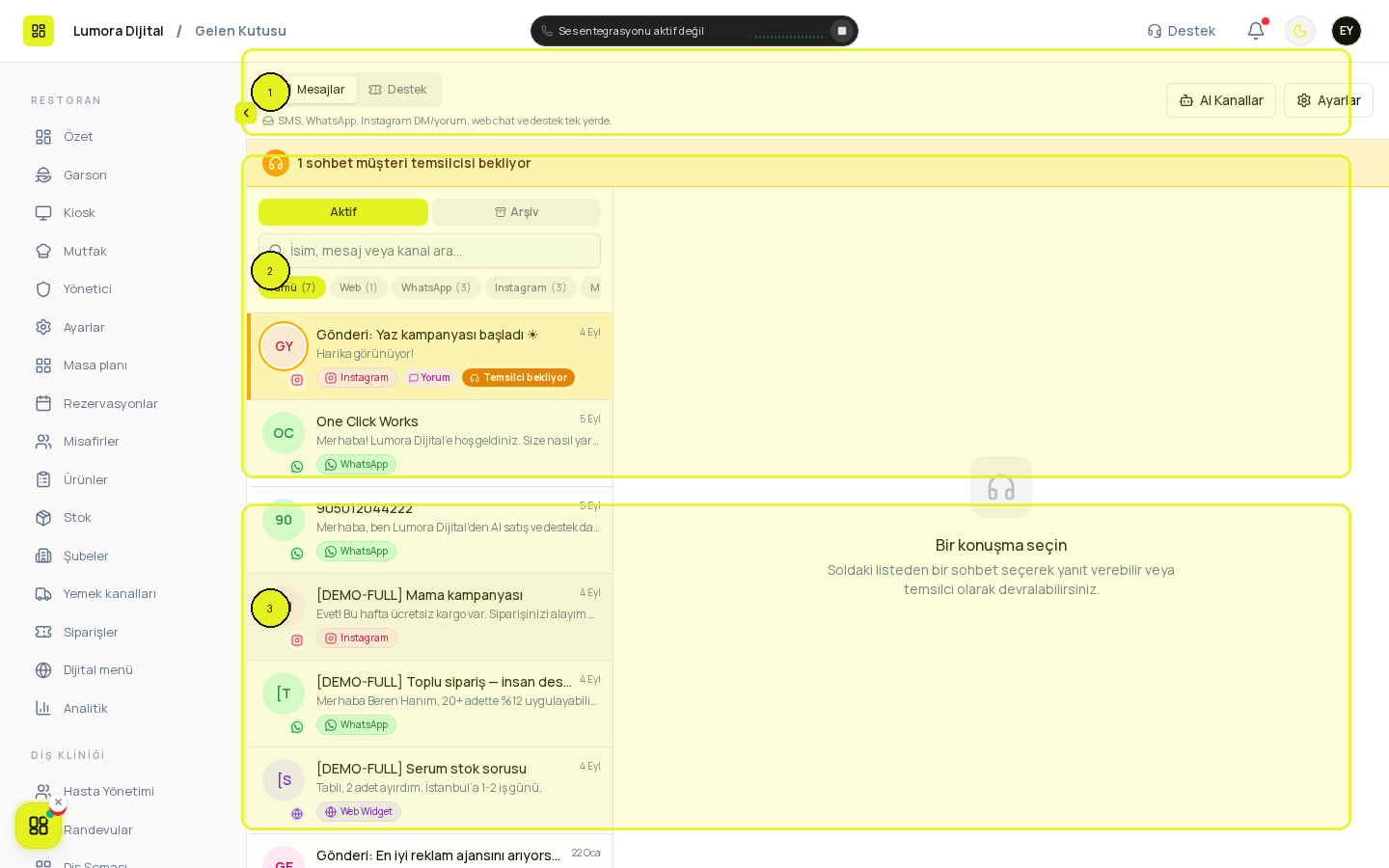This screenshot has width=1389, height=868.
Task: Open the AI Kanallar button
Action: (1221, 100)
